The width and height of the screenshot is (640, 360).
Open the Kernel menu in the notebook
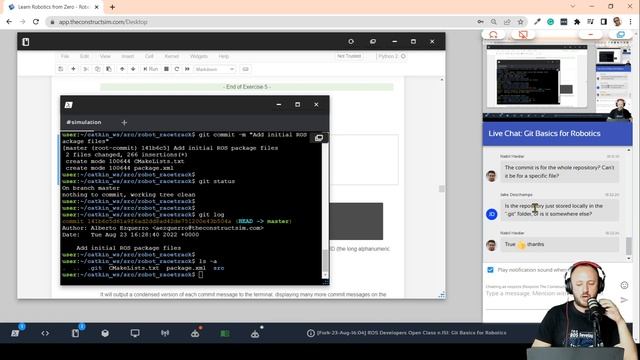171,56
